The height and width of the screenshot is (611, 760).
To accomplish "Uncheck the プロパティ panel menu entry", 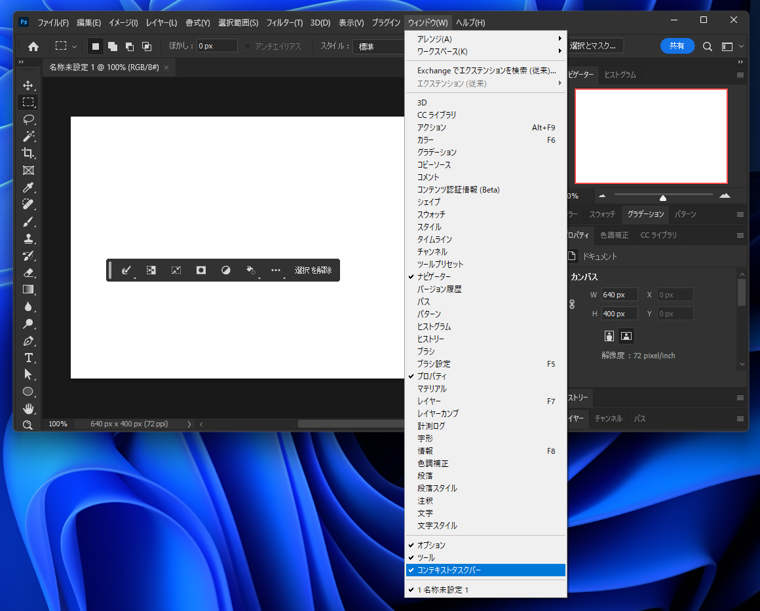I will [432, 376].
